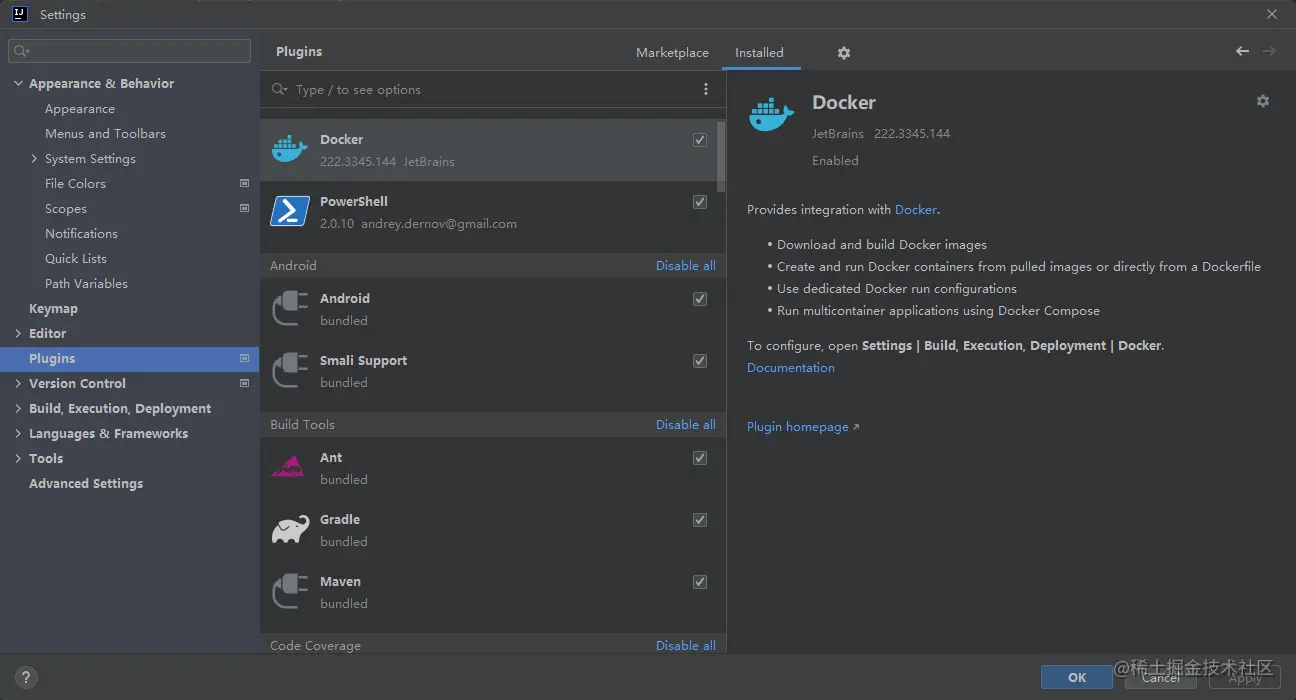Click the Maven plugin plug icon
1296x700 pixels.
pos(289,592)
